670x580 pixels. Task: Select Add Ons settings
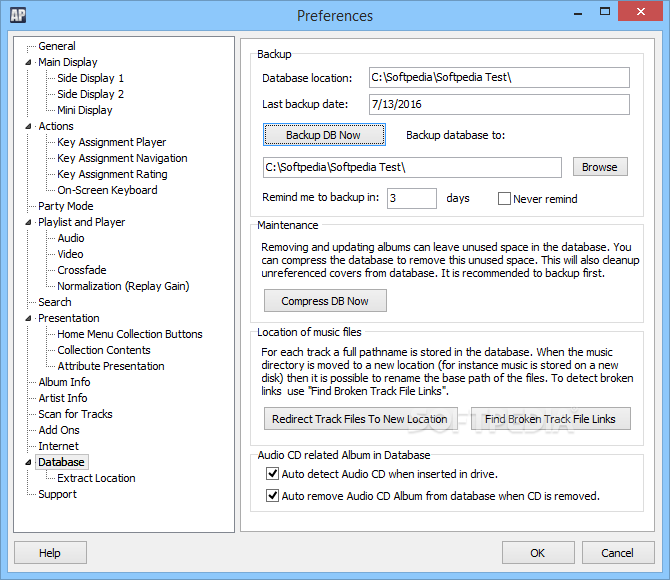[x=59, y=430]
